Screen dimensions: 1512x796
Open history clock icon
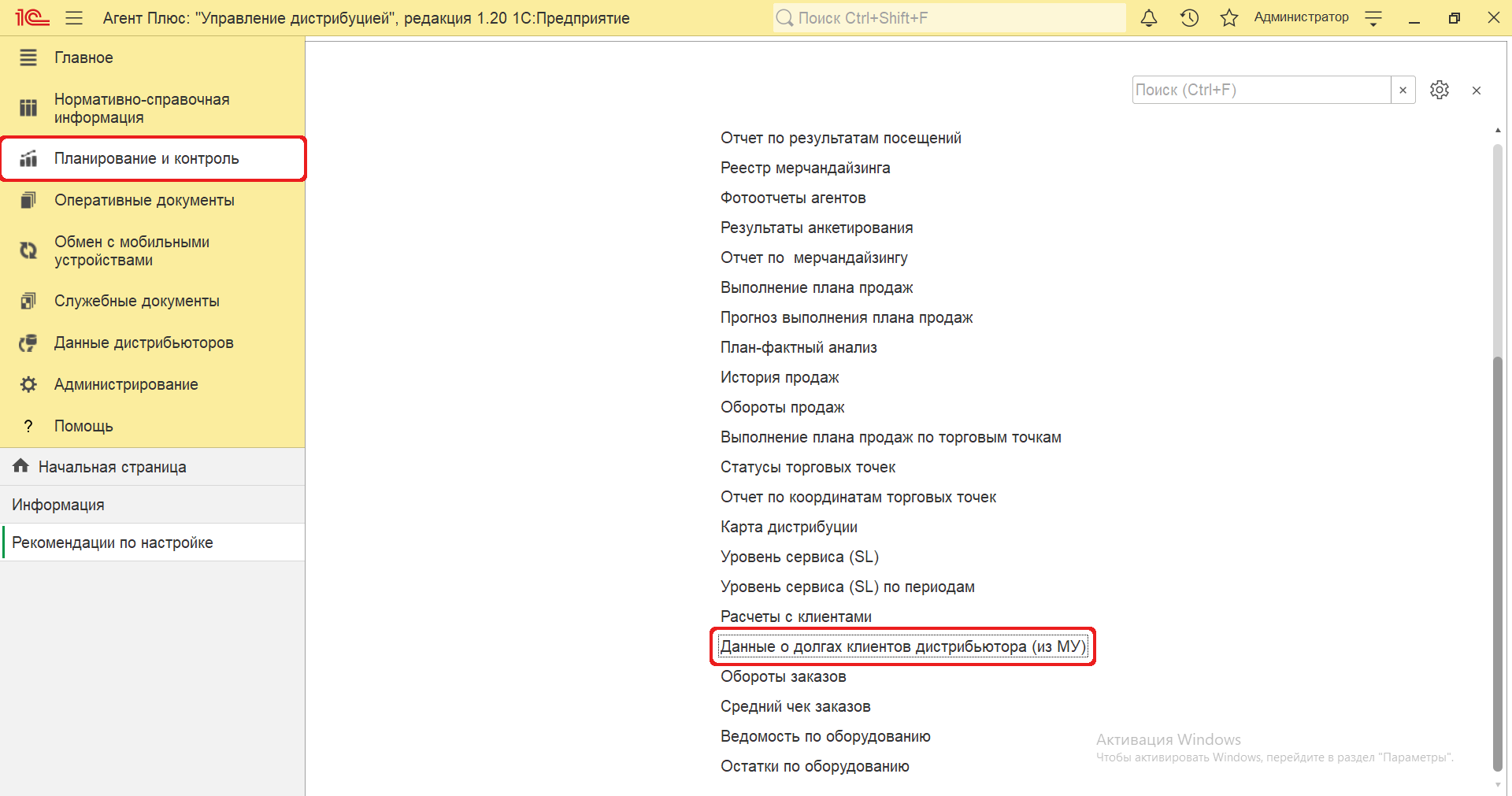[1189, 17]
